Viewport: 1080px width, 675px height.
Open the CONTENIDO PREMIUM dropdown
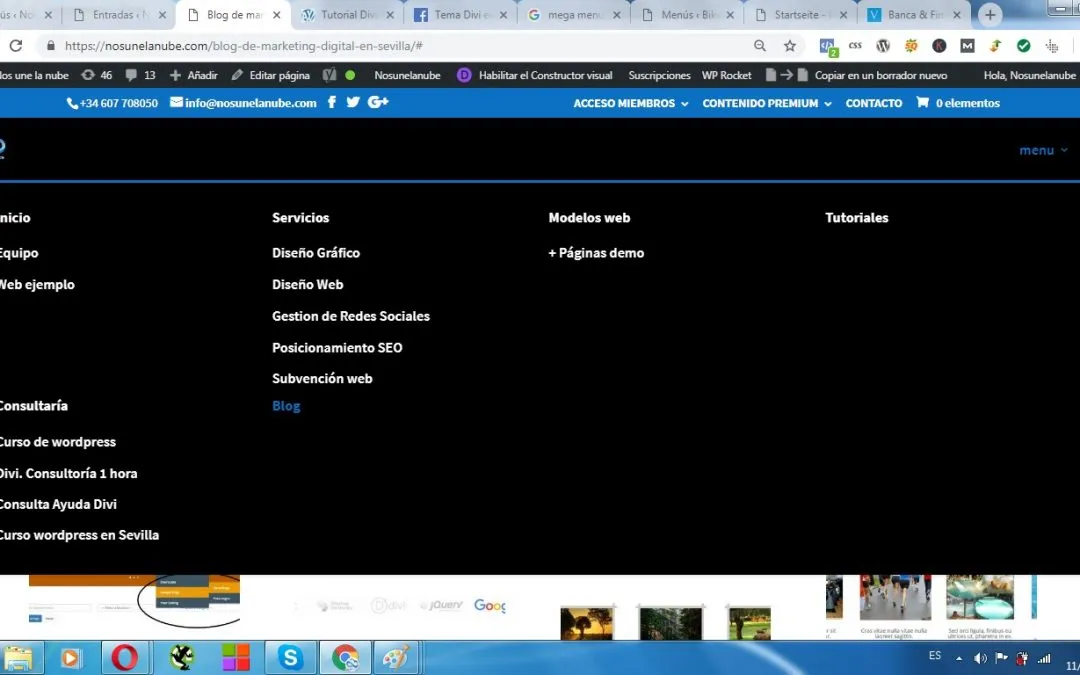click(766, 102)
